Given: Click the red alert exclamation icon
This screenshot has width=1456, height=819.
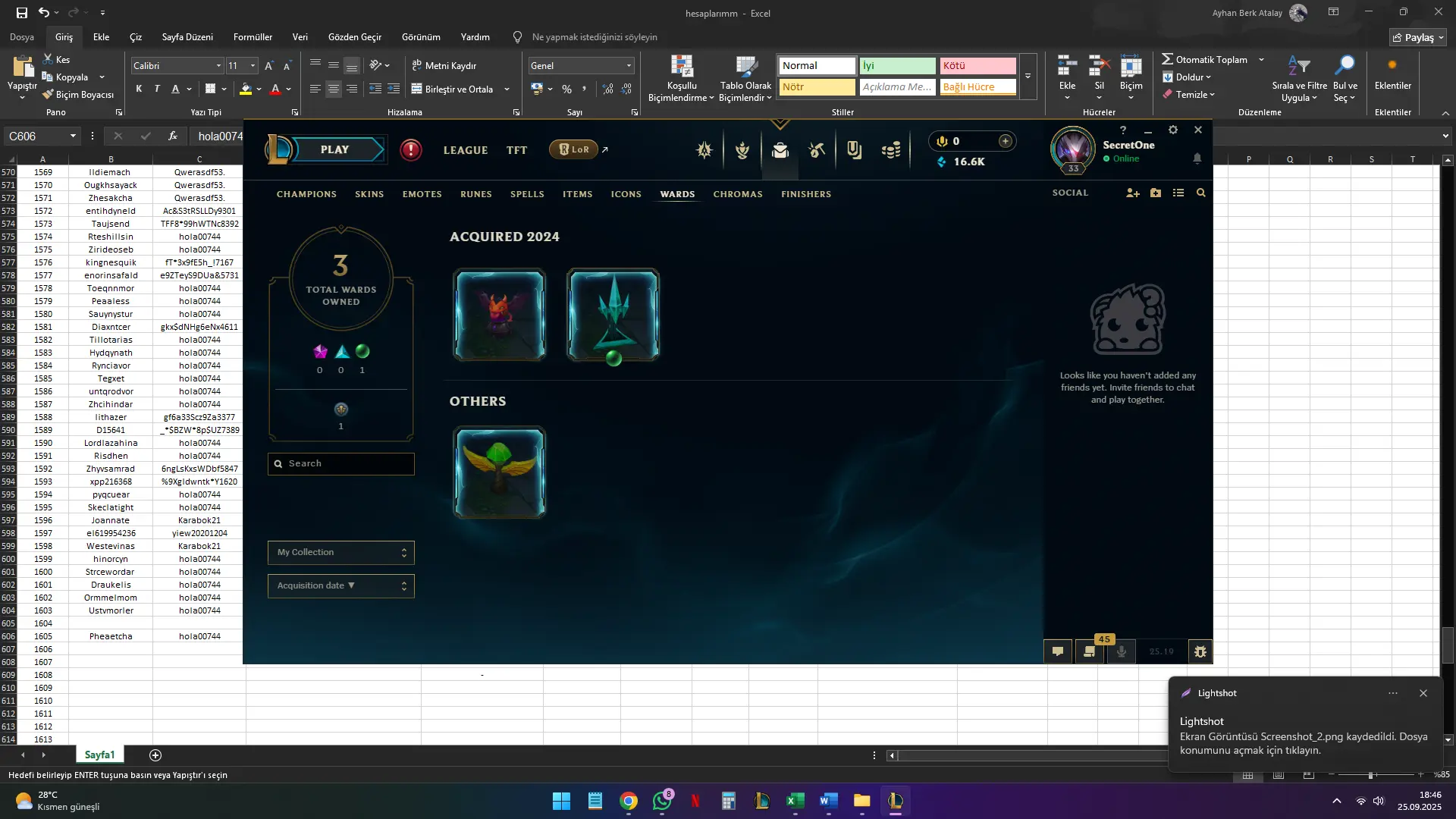Looking at the screenshot, I should [411, 149].
